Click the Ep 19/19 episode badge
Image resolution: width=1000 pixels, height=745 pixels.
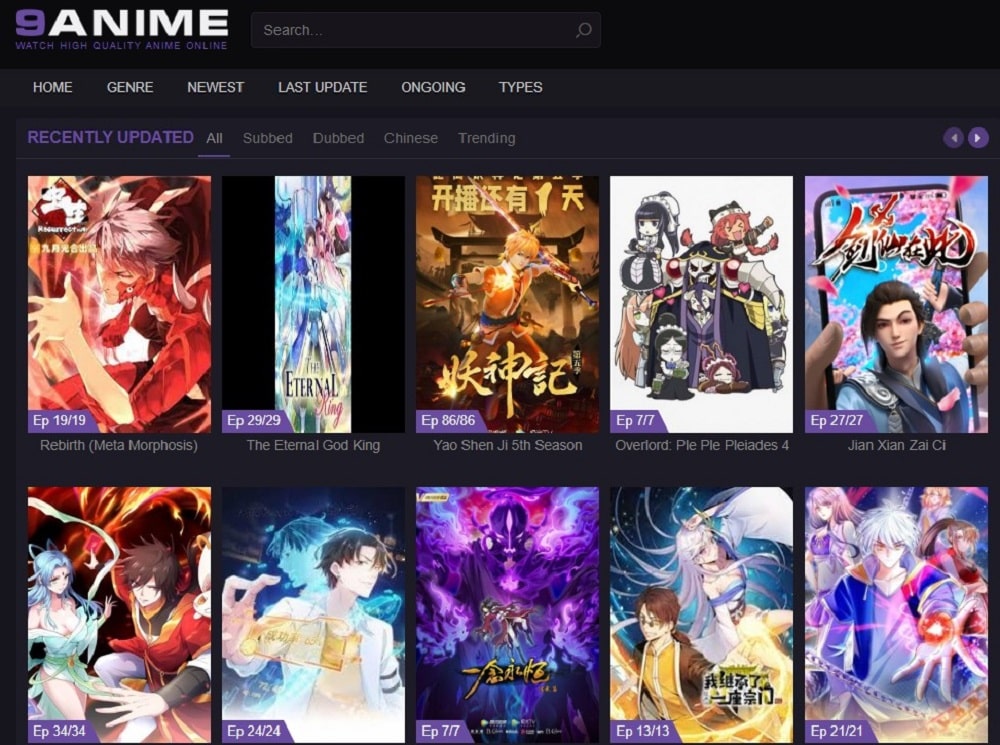pos(62,421)
